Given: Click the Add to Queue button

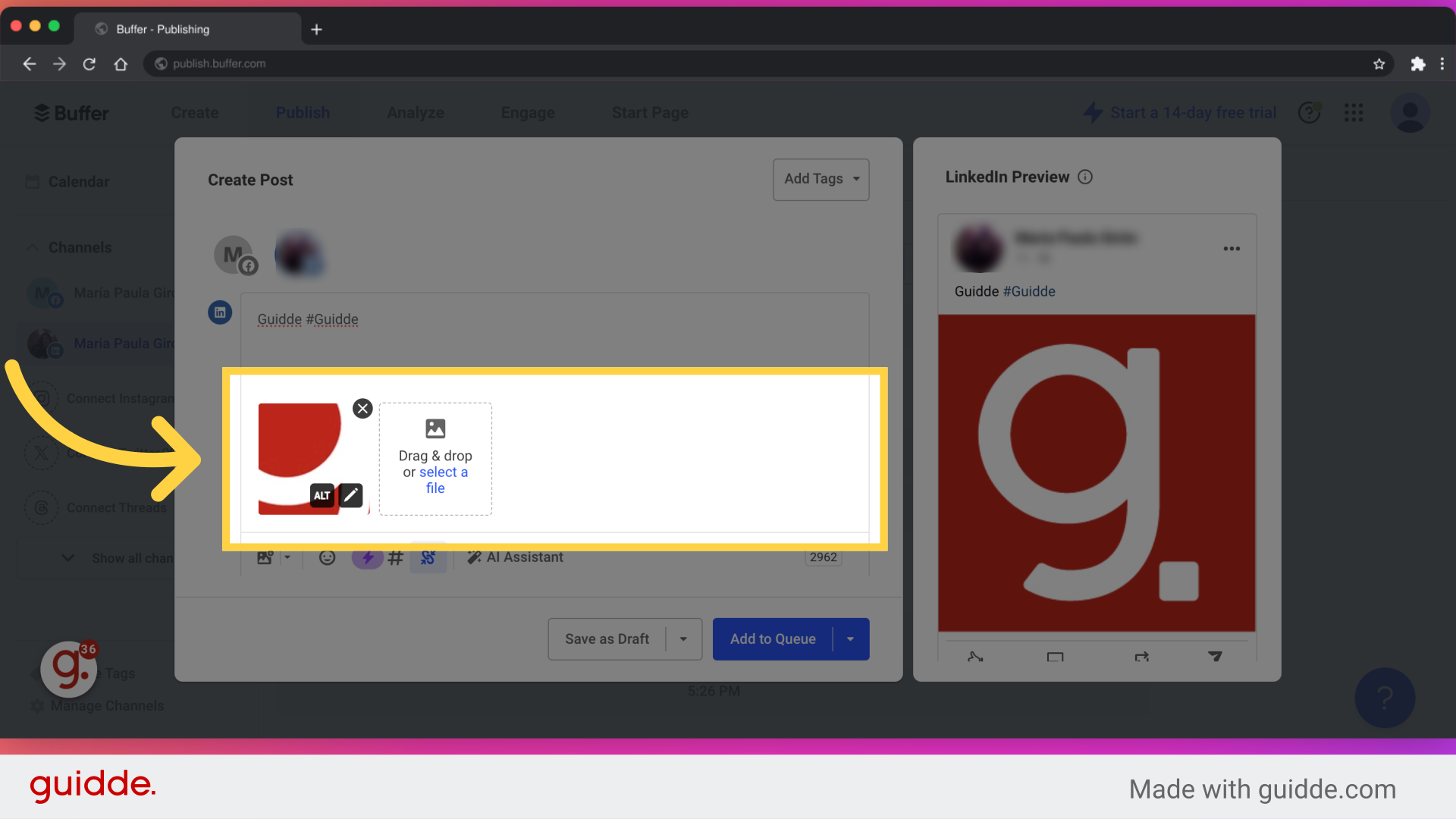Looking at the screenshot, I should point(773,639).
